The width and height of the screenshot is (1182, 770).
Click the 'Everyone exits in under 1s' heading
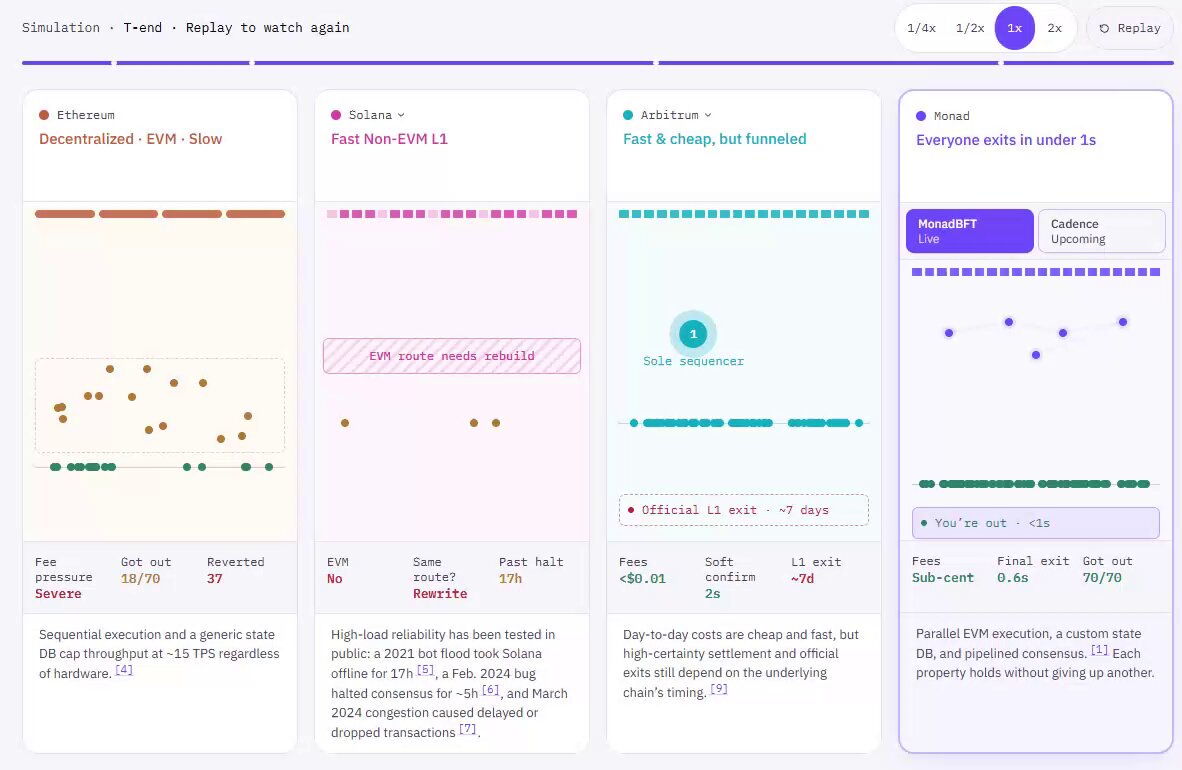pyautogui.click(x=1006, y=140)
